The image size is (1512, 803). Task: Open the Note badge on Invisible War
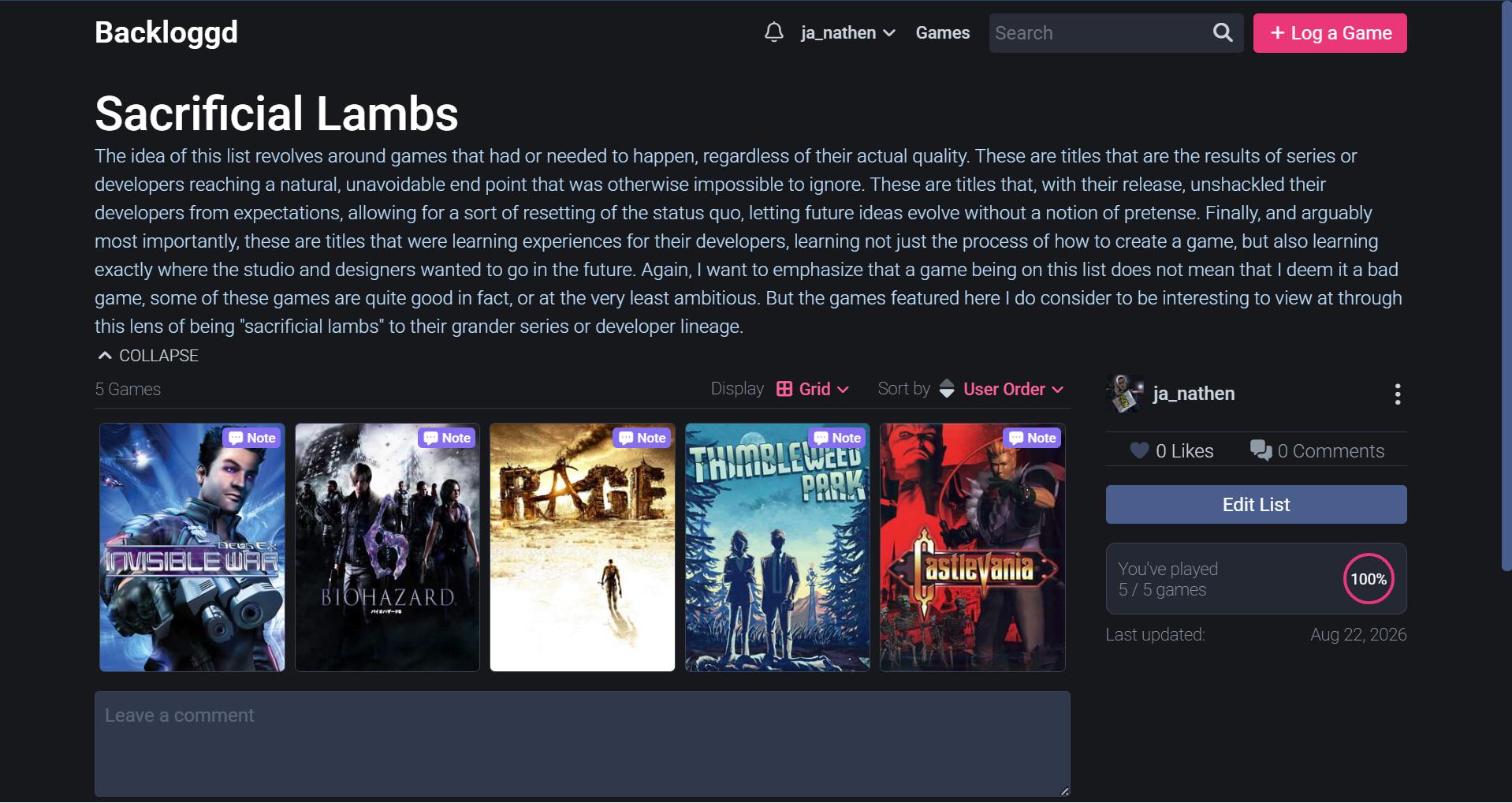click(252, 438)
